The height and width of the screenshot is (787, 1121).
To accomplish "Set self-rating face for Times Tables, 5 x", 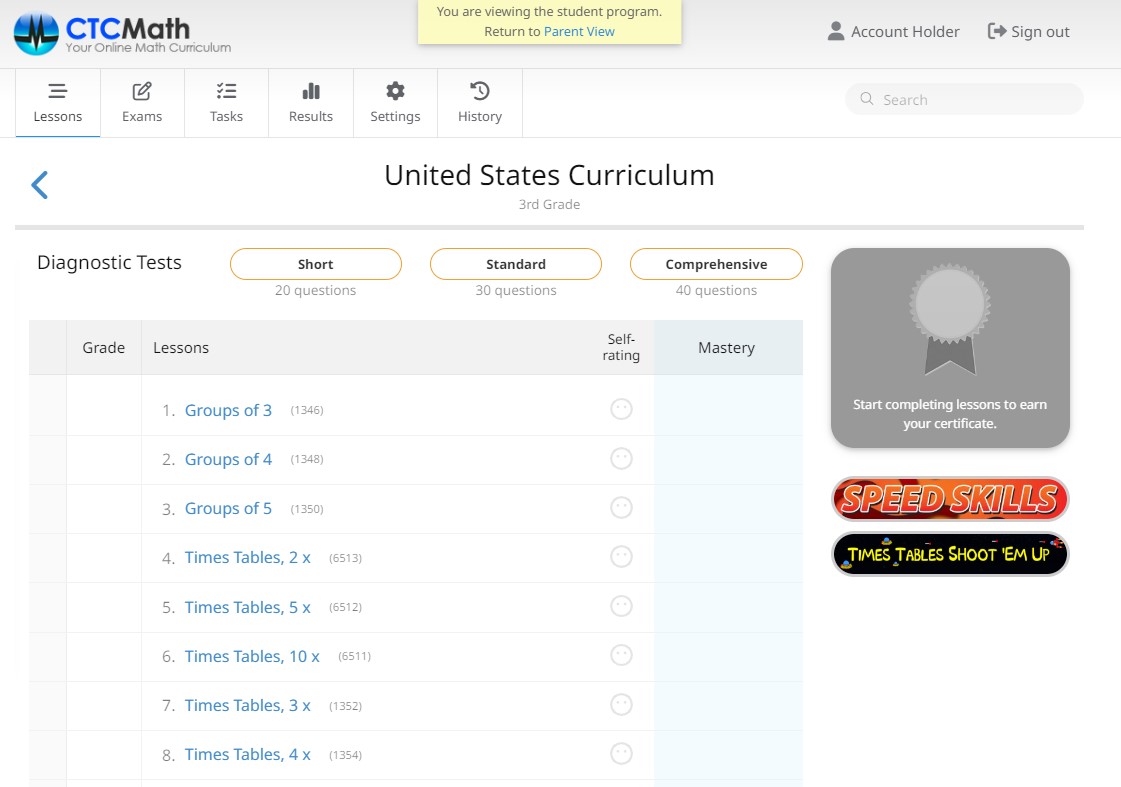I will (x=621, y=606).
